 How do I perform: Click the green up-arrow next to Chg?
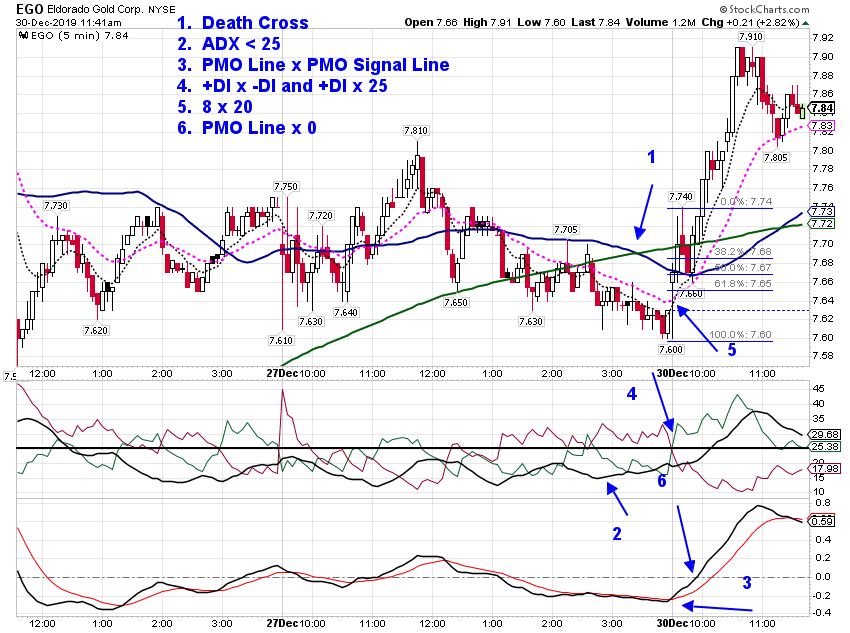point(806,23)
